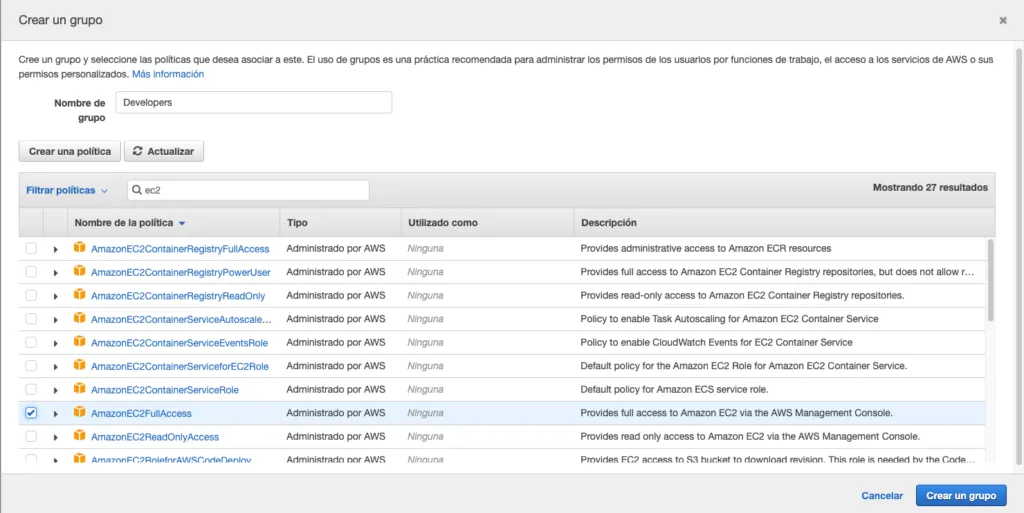Screen dimensions: 1024x513
Task: Expand AmazonEC2ContainerServiceEventsRole policy details
Action: pyautogui.click(x=56, y=343)
